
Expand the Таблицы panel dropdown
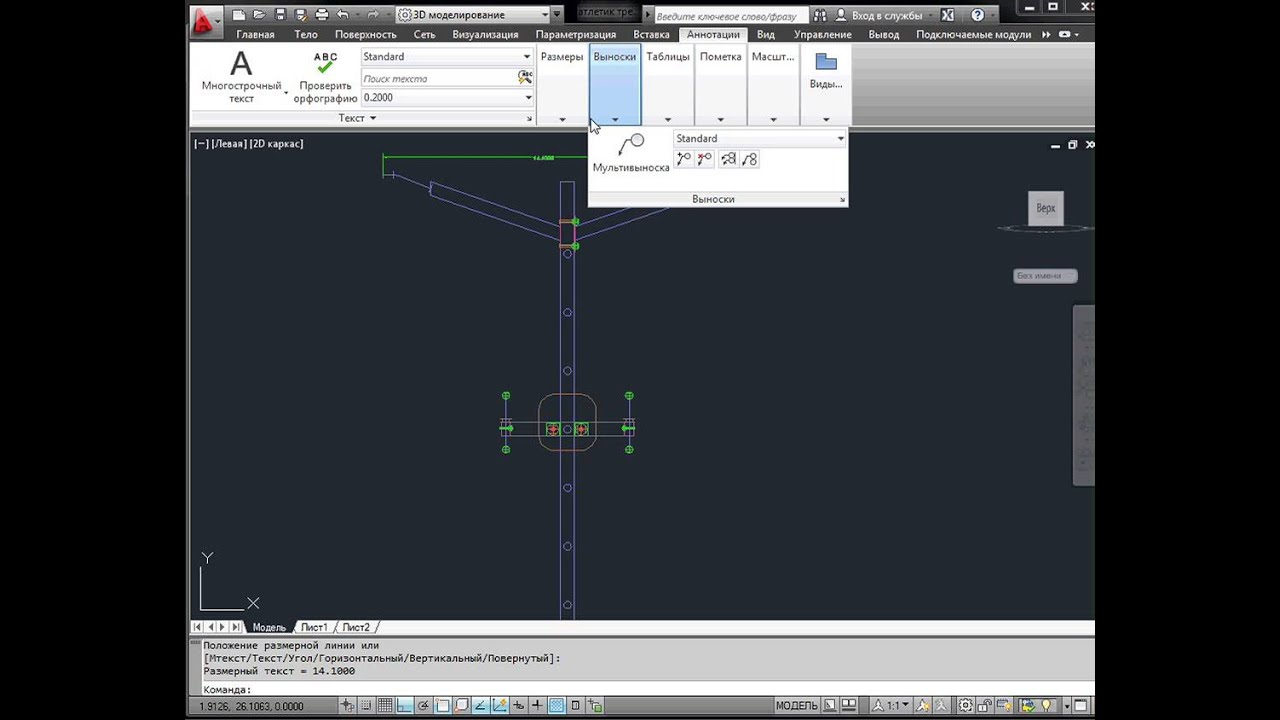[668, 119]
